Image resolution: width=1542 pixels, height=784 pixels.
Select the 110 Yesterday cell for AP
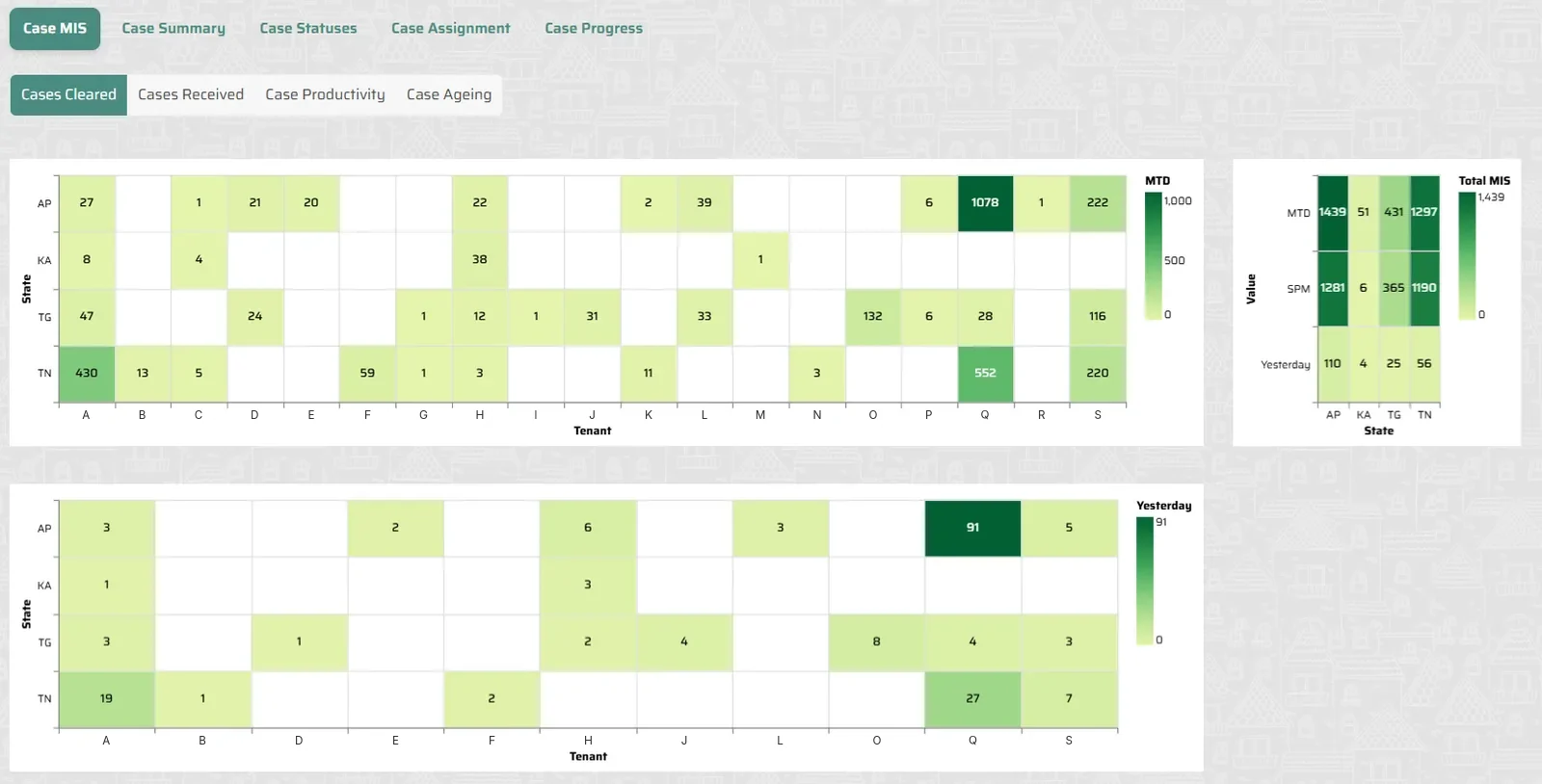pyautogui.click(x=1333, y=364)
